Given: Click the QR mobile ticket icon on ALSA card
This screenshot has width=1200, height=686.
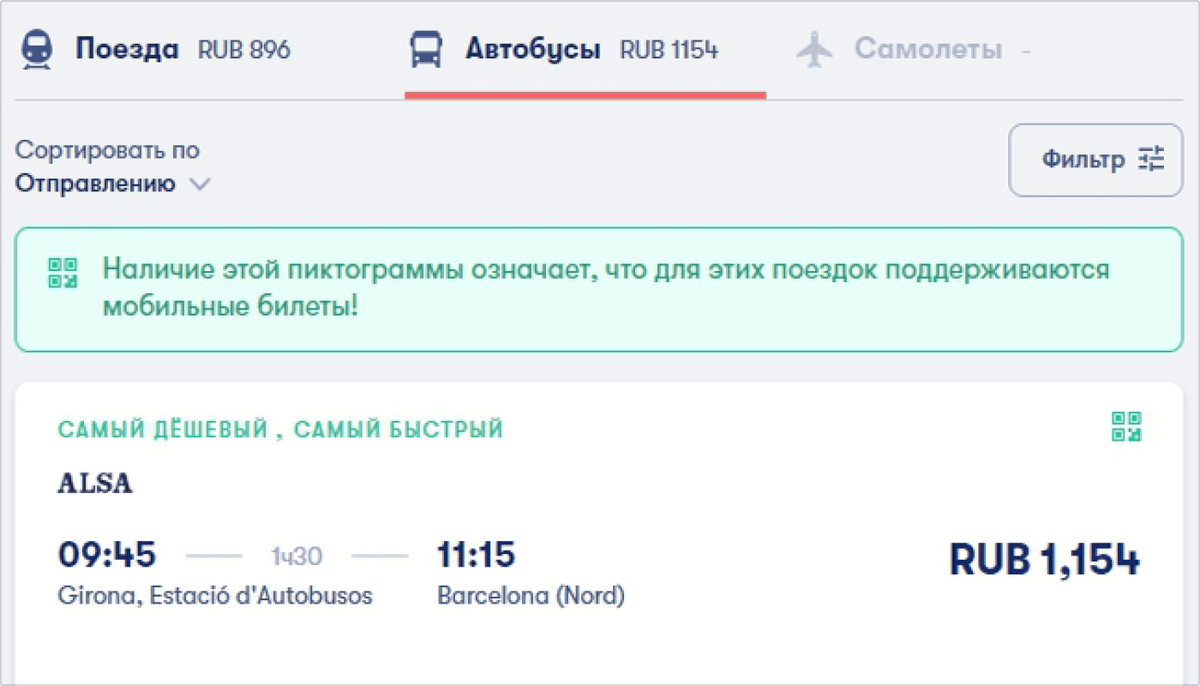Looking at the screenshot, I should click(x=1127, y=426).
